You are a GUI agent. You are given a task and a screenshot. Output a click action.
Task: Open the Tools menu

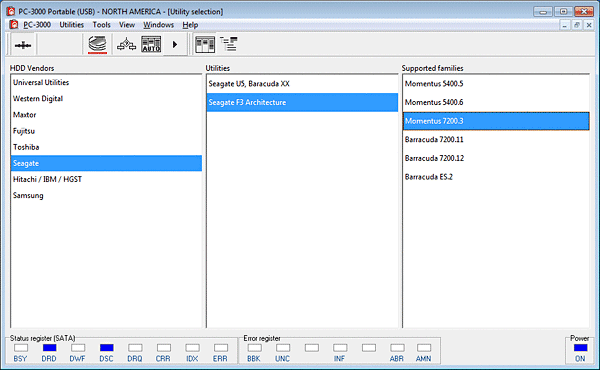click(101, 25)
